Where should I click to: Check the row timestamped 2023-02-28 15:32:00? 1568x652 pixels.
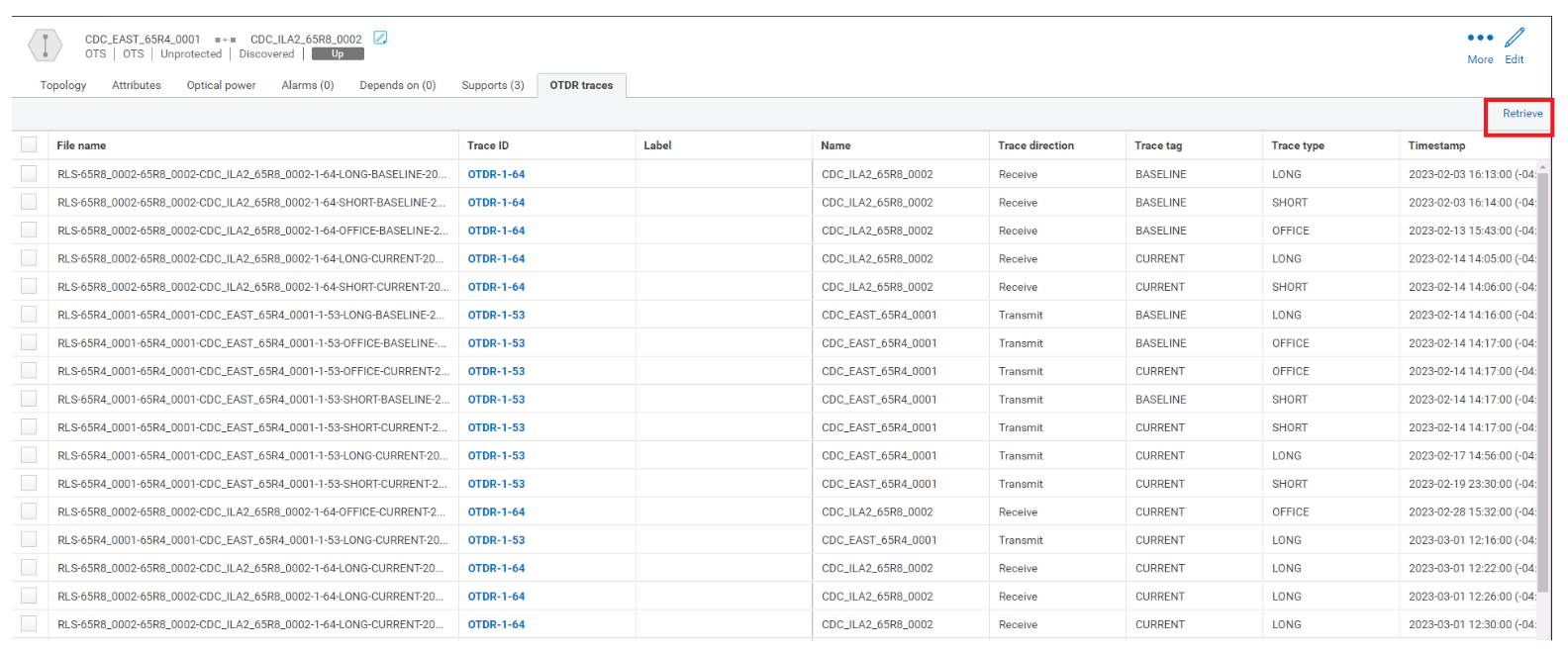pyautogui.click(x=29, y=512)
